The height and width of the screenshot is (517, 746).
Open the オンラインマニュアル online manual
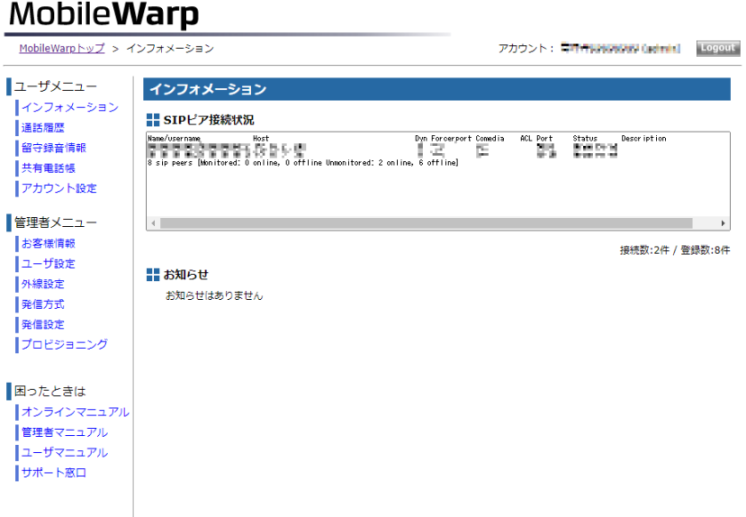click(75, 412)
